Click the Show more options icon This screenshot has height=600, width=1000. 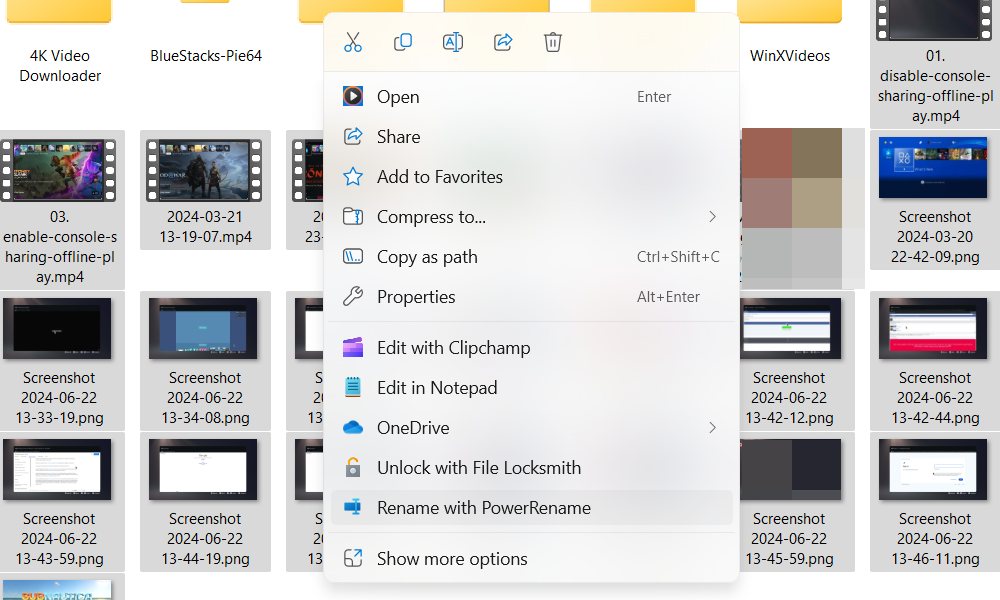click(x=353, y=559)
